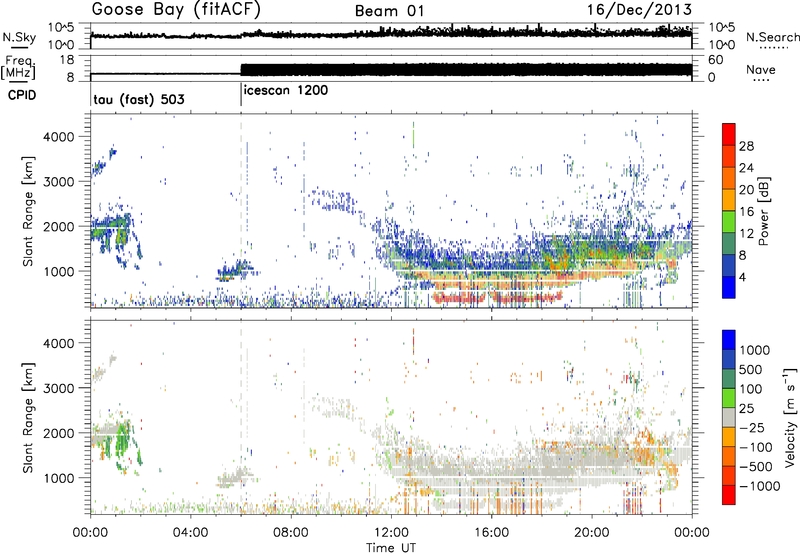Click the Power colorbar tick value 28
Screen dimensions: 800x554
click(x=746, y=146)
